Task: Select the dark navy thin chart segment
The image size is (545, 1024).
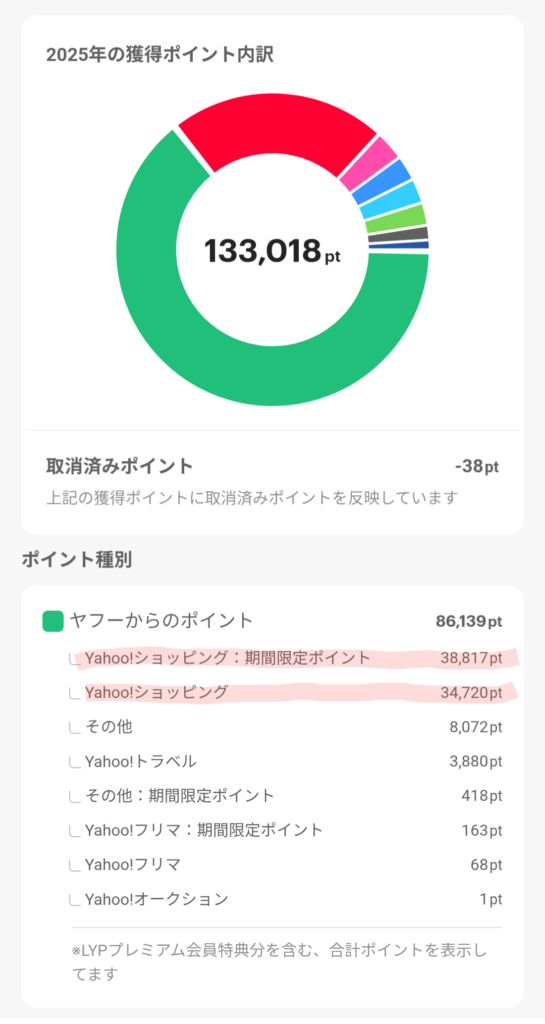Action: click(398, 246)
